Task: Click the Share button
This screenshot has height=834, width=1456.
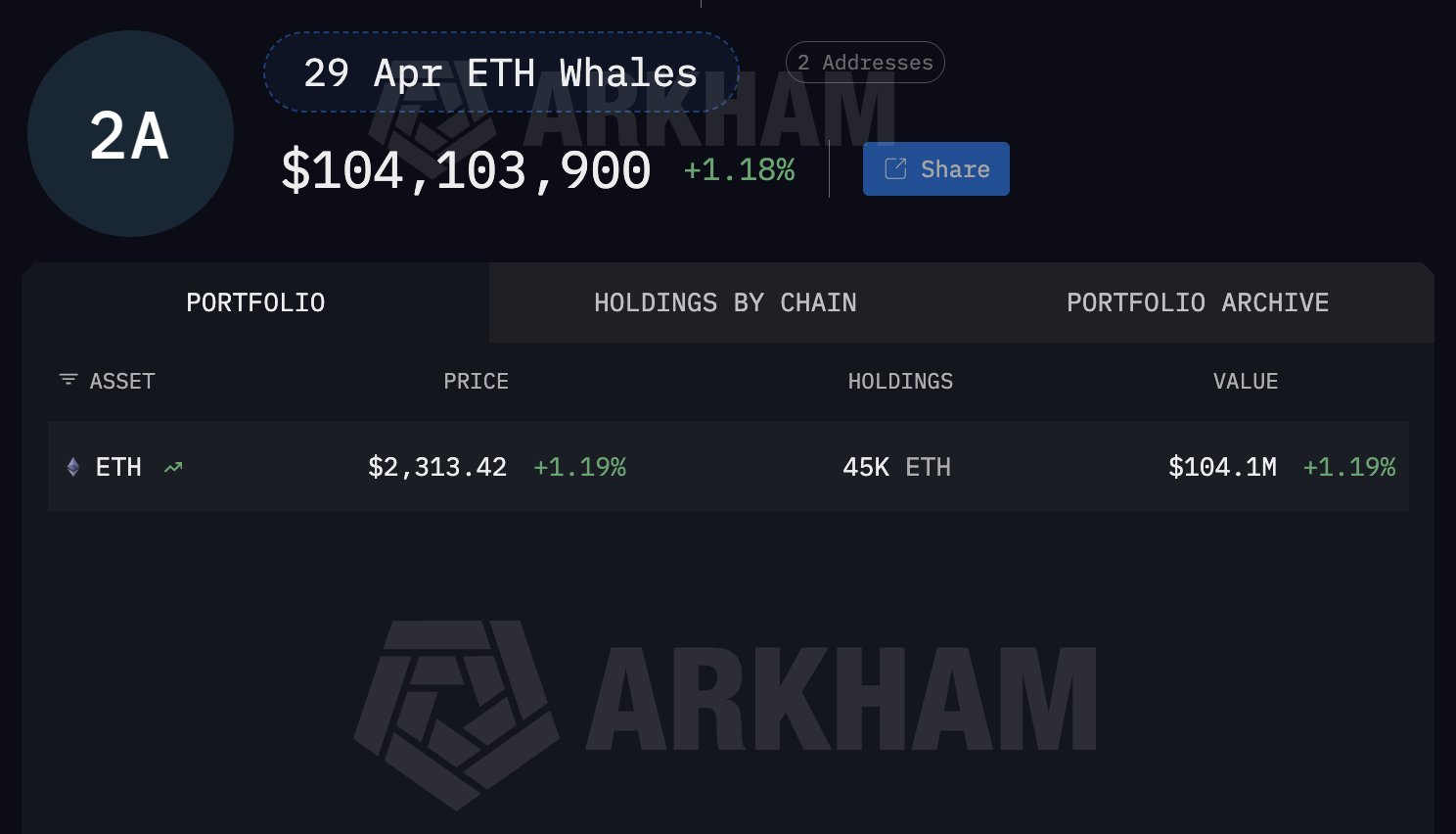Action: pos(935,168)
